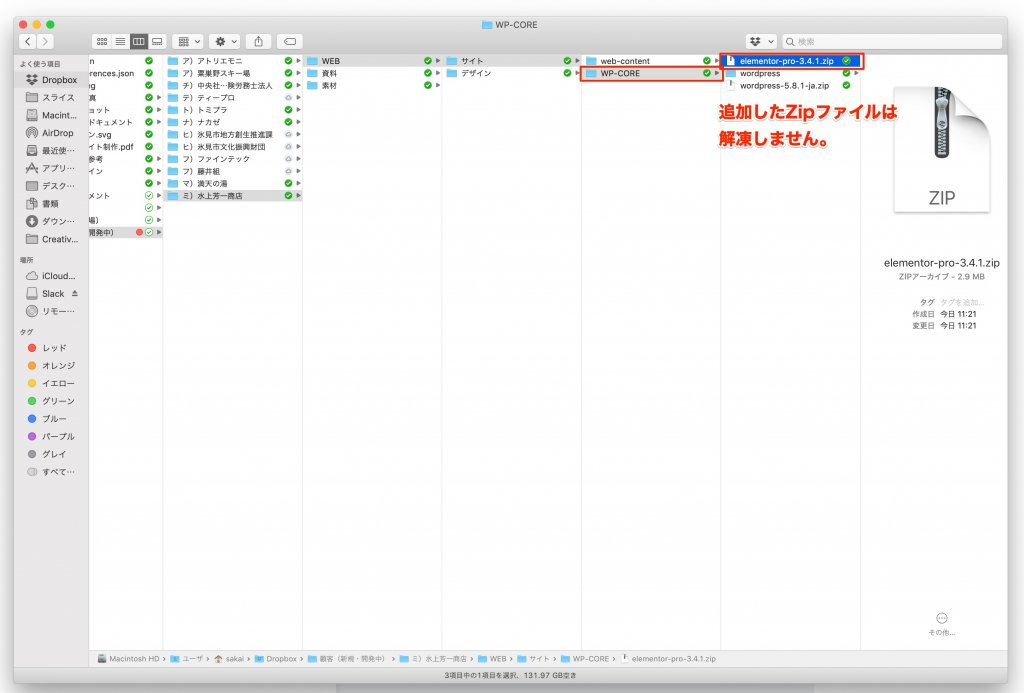Open the group-by arrangement dropdown

click(187, 41)
